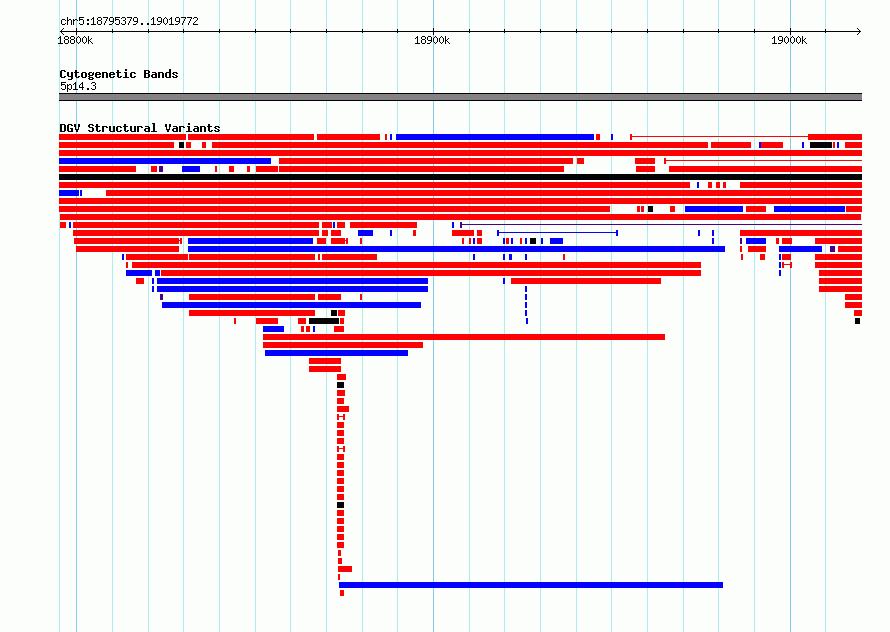This screenshot has height=632, width=890.
Task: Select the Cytogenetic Bands track title
Action: (x=119, y=74)
